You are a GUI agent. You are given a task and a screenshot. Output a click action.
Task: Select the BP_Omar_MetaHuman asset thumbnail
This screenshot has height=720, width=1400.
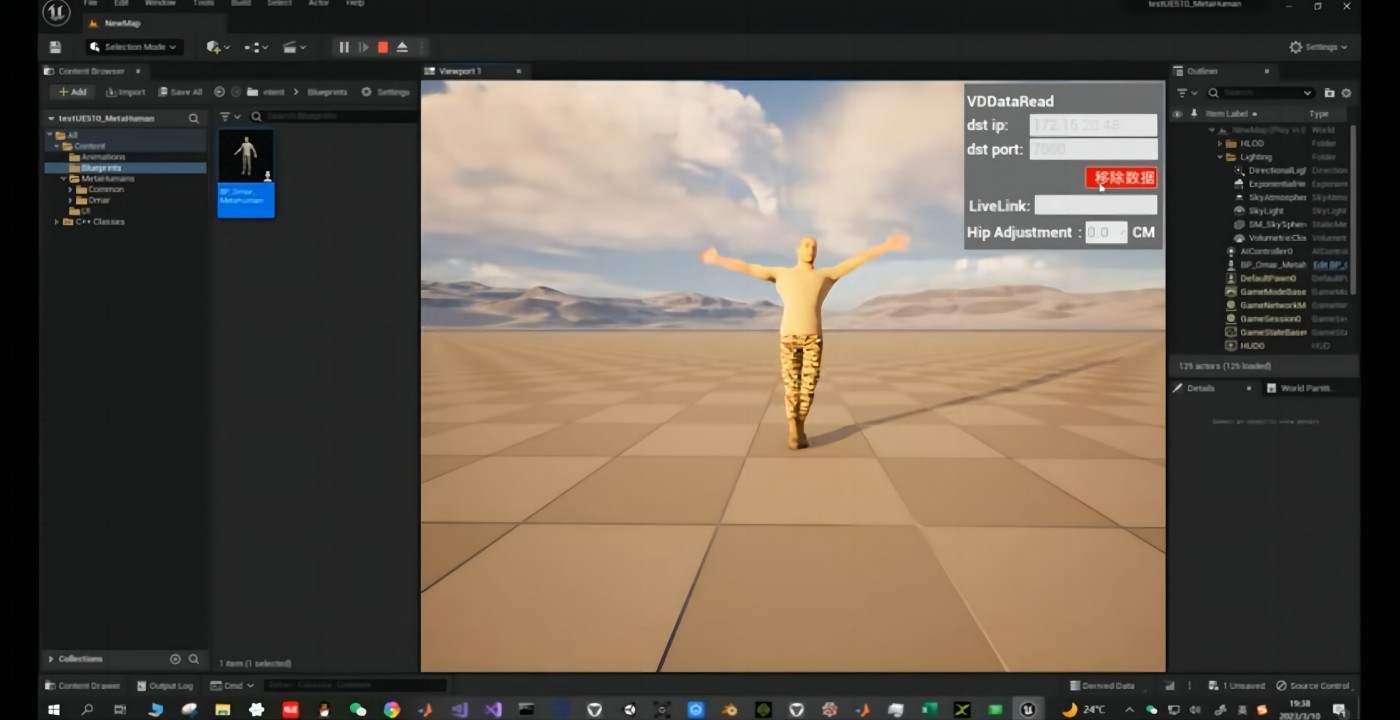(246, 173)
